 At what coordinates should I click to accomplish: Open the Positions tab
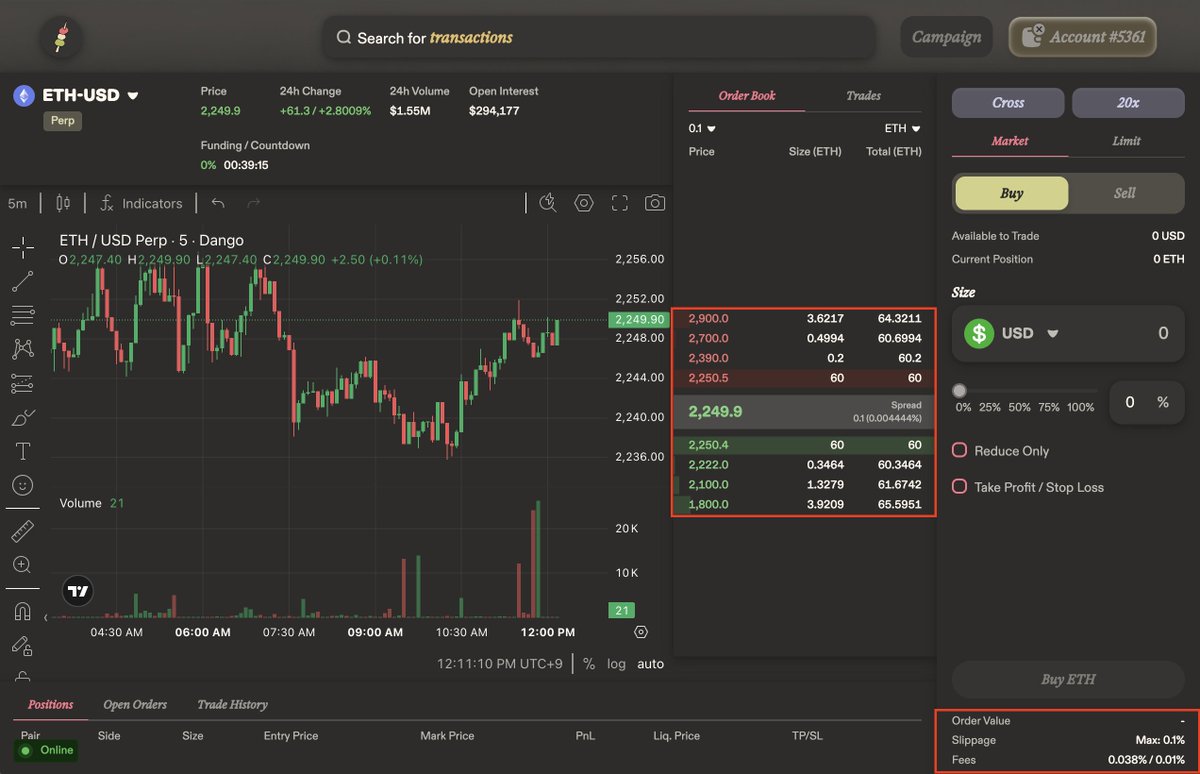(x=51, y=704)
